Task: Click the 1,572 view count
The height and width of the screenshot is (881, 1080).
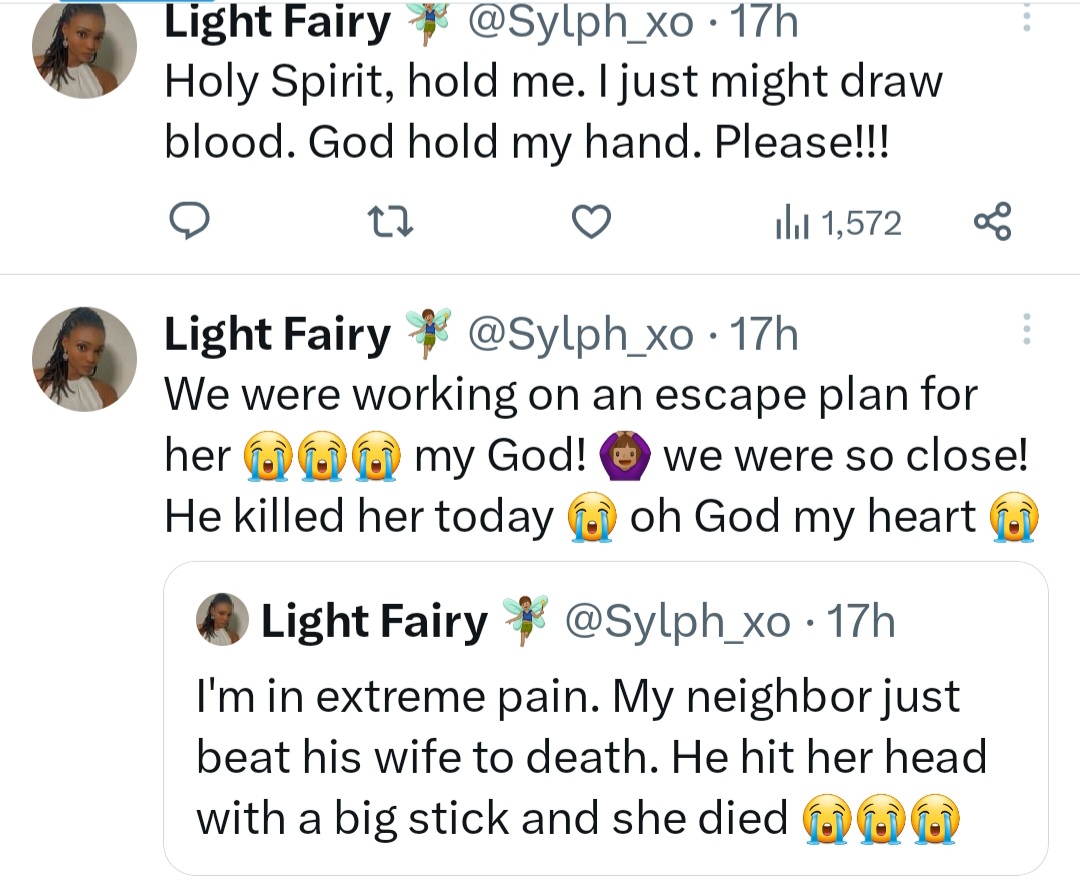Action: [x=860, y=224]
